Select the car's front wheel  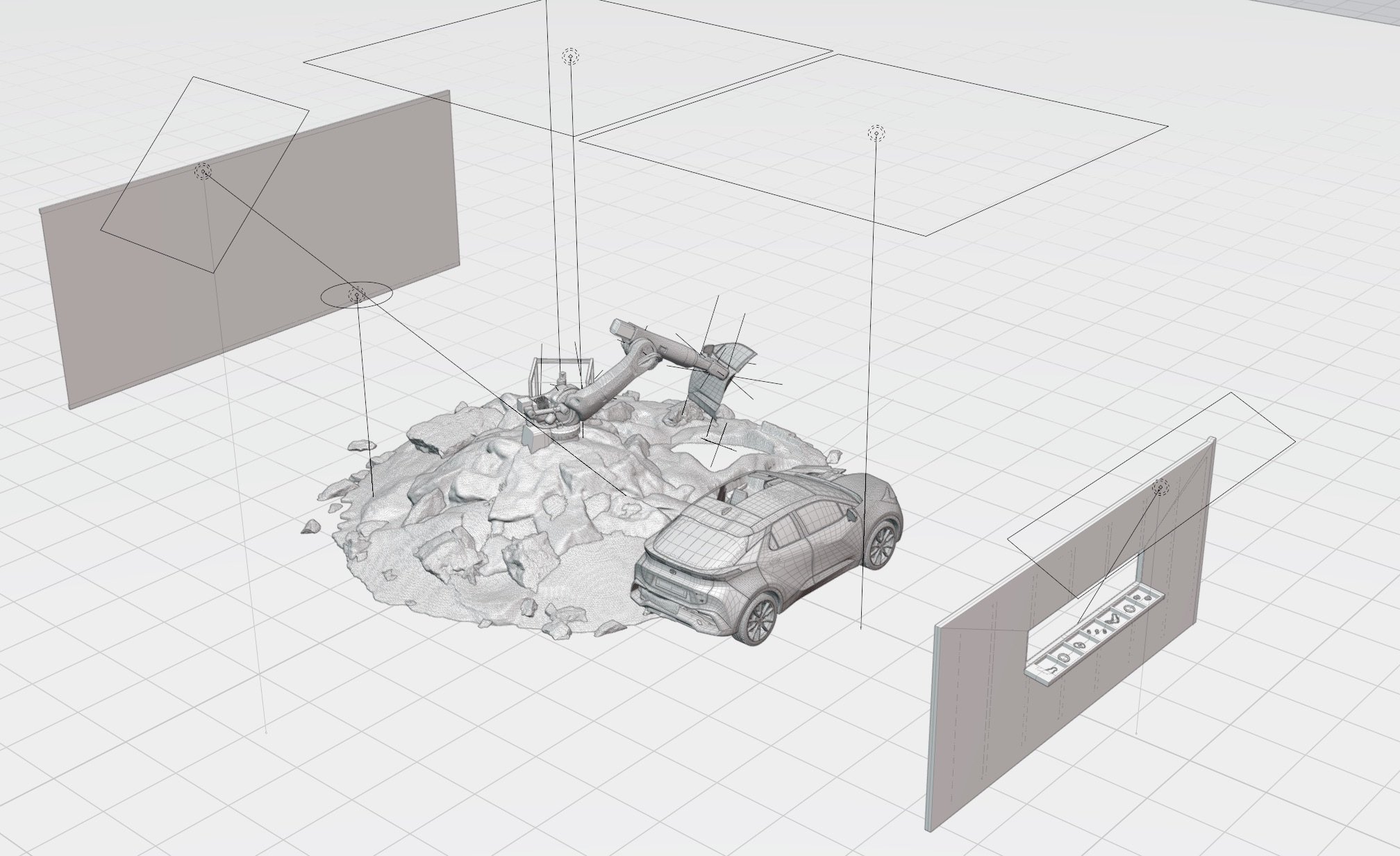883,543
